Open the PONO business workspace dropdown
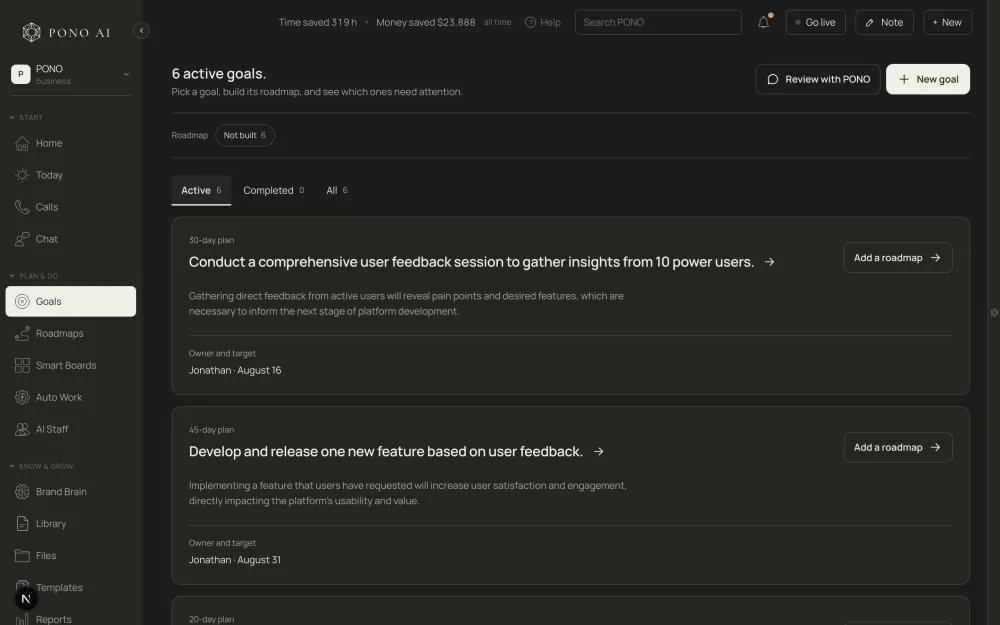Viewport: 1000px width, 625px height. tap(70, 74)
